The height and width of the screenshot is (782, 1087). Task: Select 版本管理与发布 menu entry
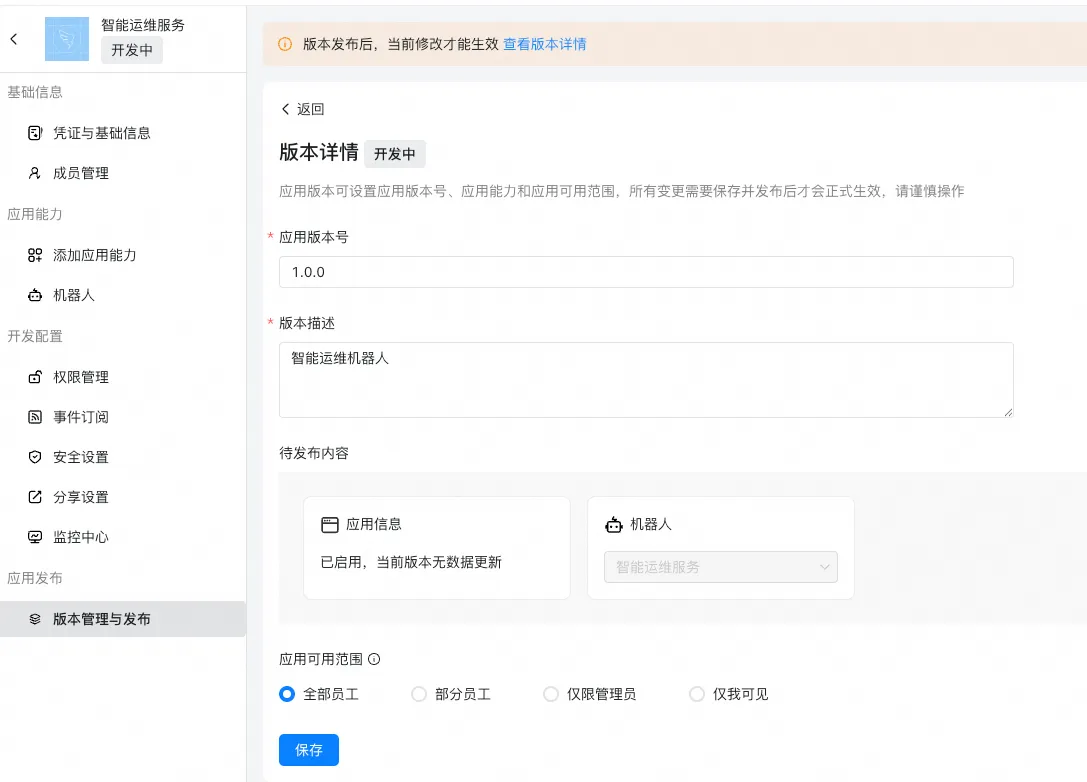tap(123, 619)
